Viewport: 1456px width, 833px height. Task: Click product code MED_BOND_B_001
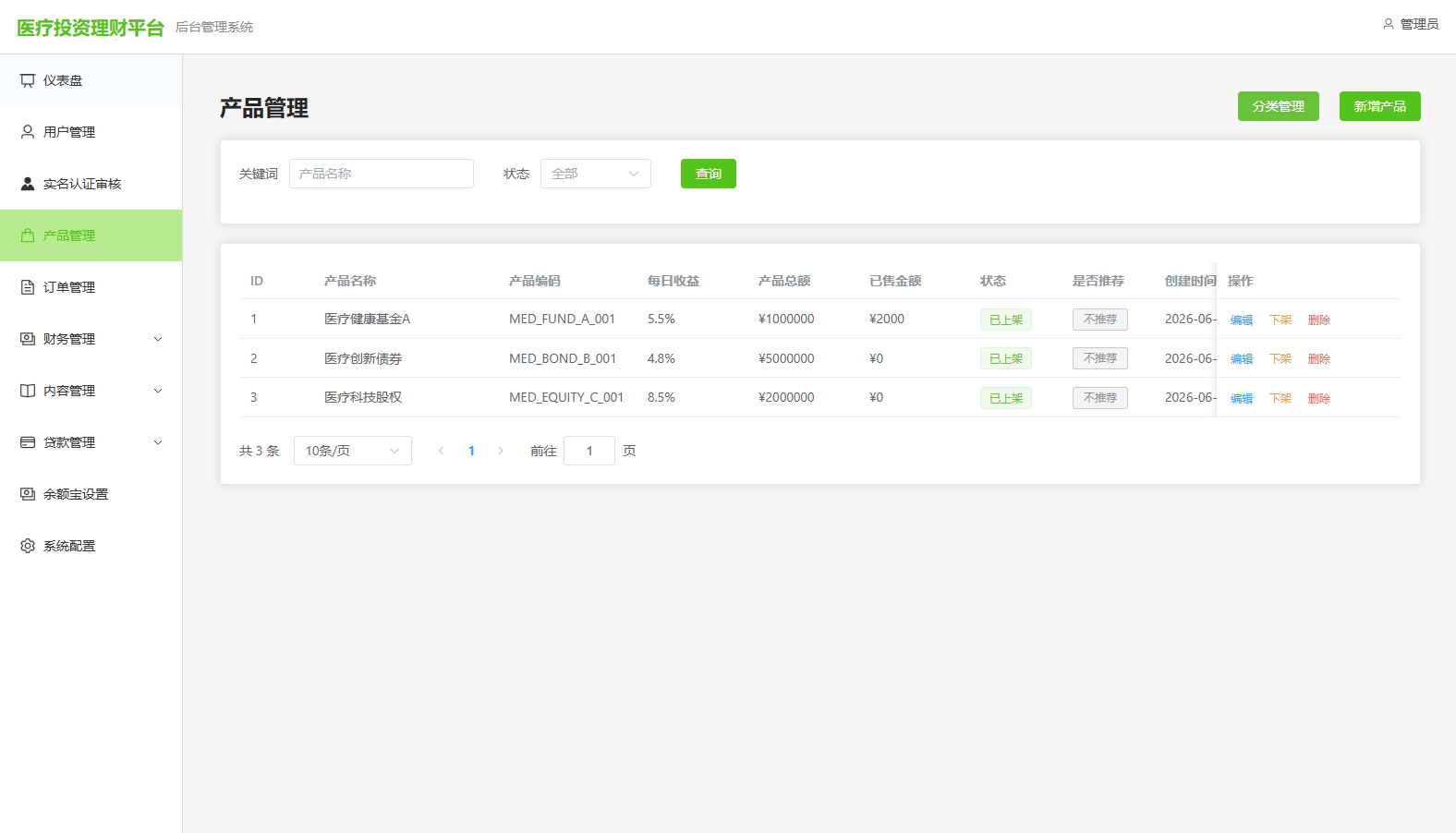pos(563,358)
